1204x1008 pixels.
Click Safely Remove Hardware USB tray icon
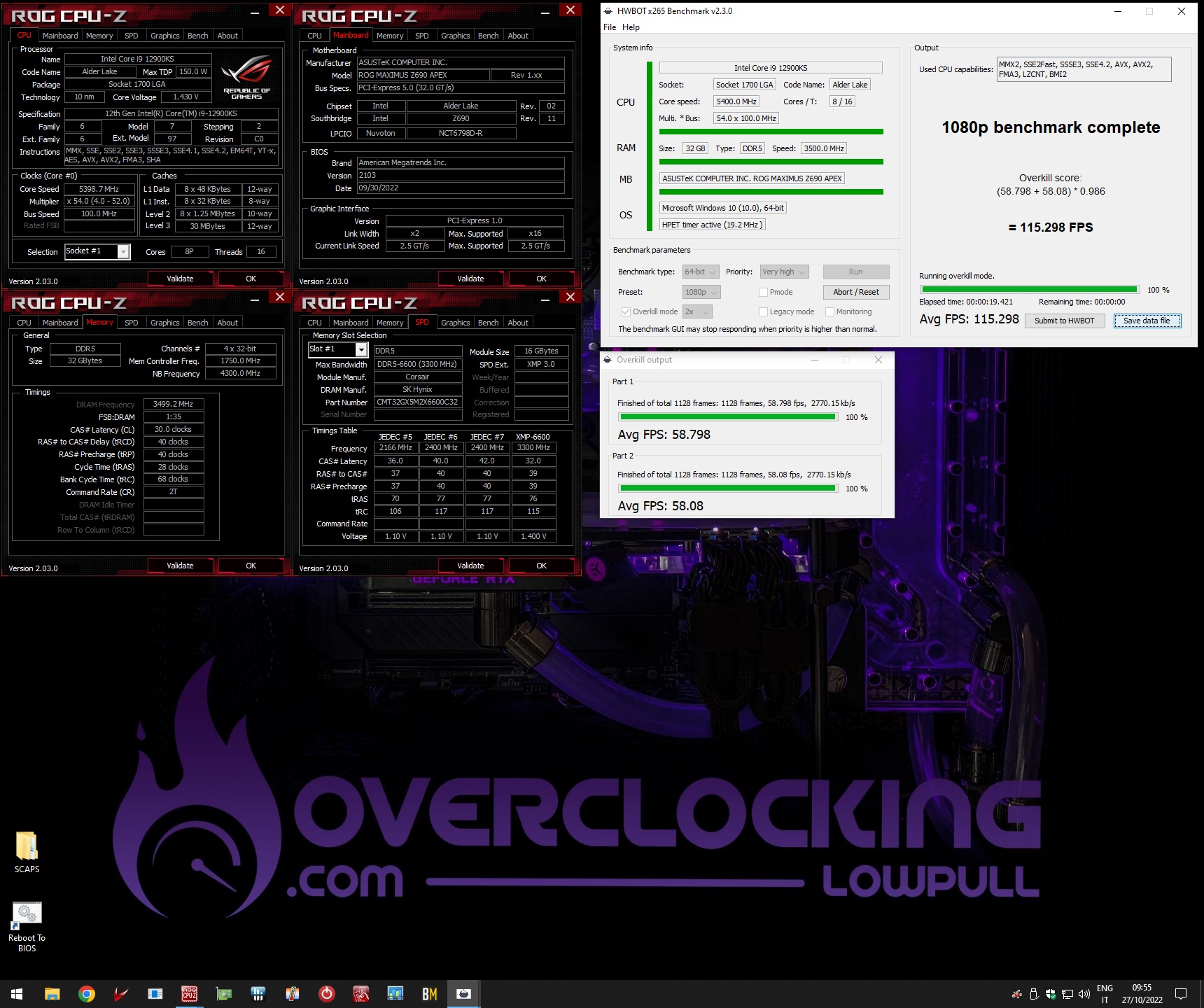click(1034, 994)
